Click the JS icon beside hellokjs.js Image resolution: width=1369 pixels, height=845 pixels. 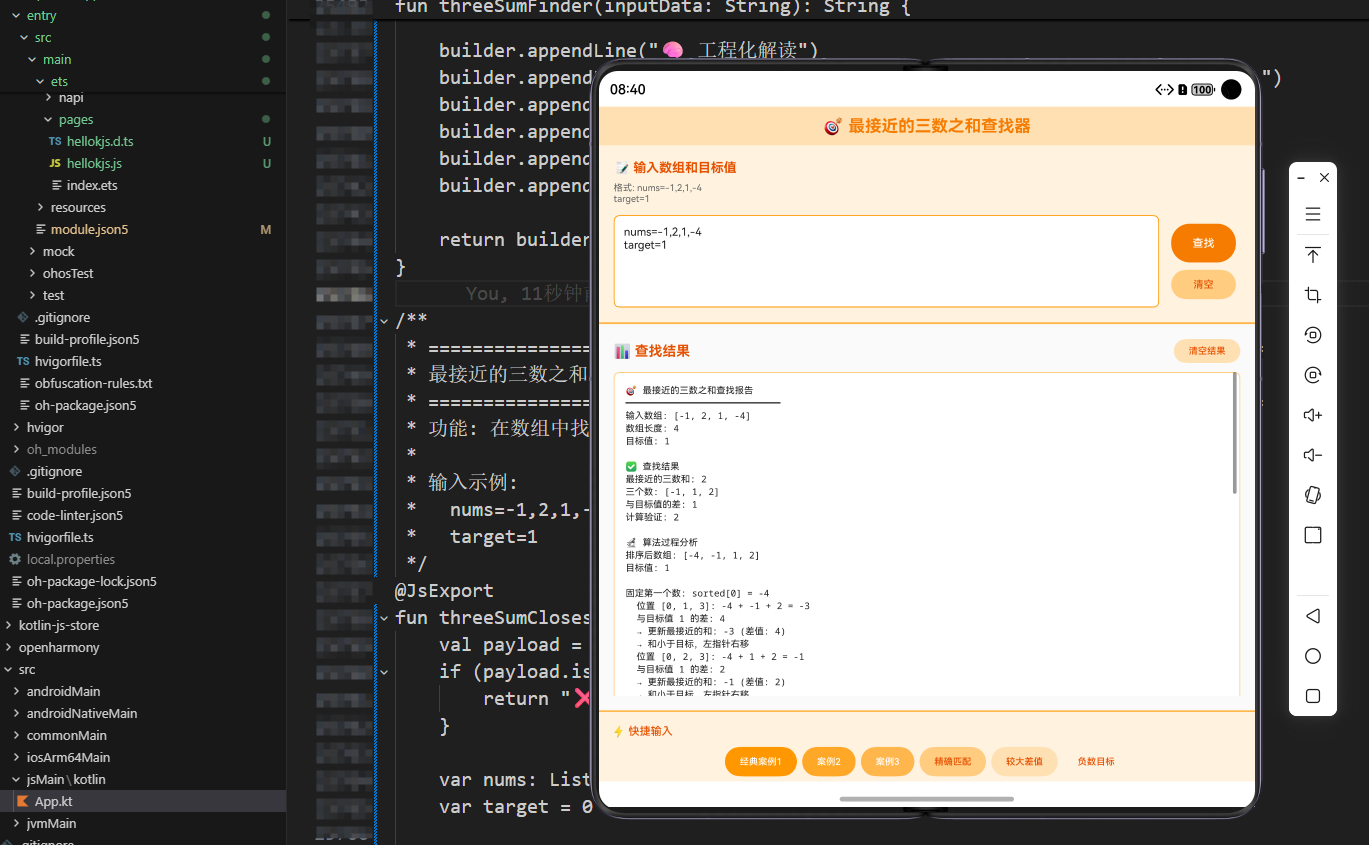[x=55, y=163]
